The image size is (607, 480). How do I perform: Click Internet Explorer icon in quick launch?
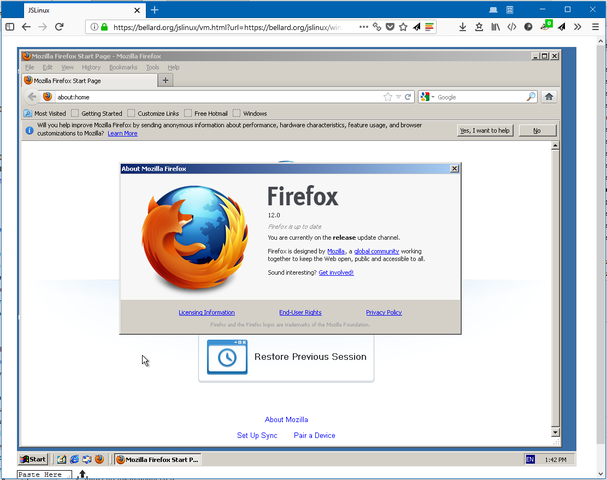click(x=74, y=459)
